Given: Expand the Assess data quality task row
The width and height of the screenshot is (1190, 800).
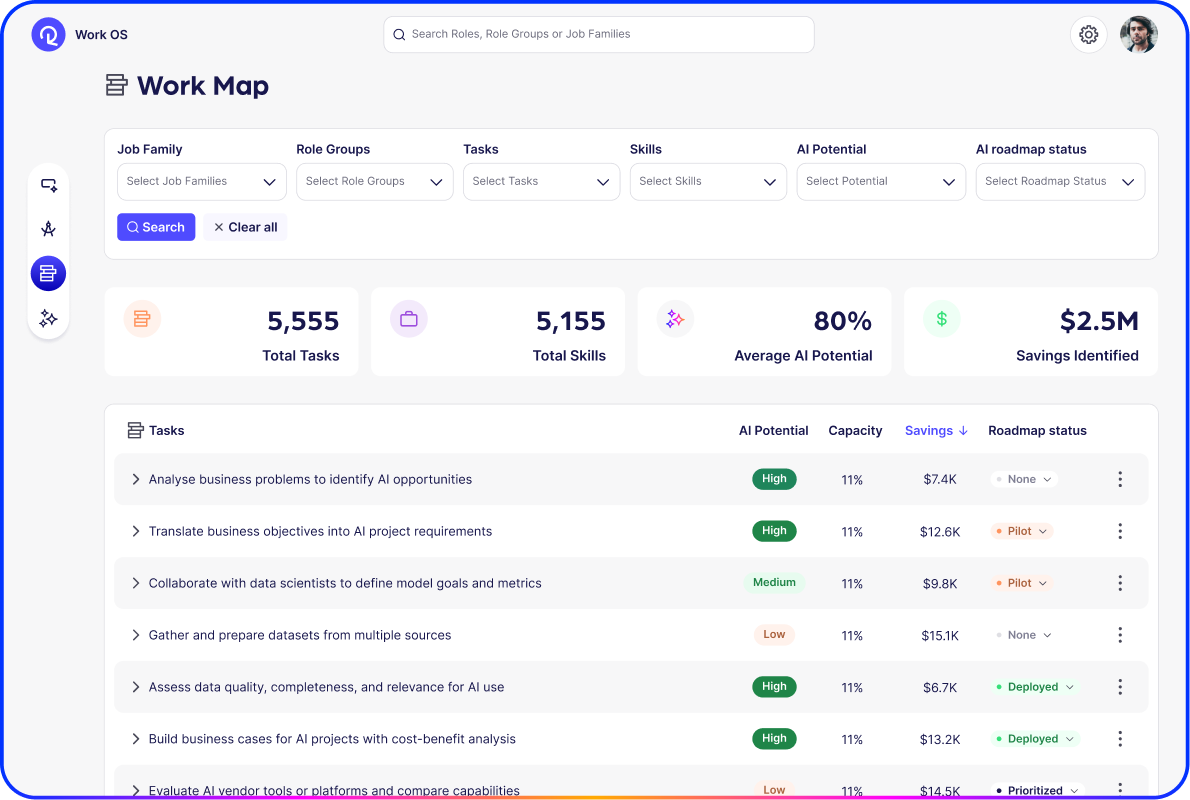Looking at the screenshot, I should click(x=136, y=687).
